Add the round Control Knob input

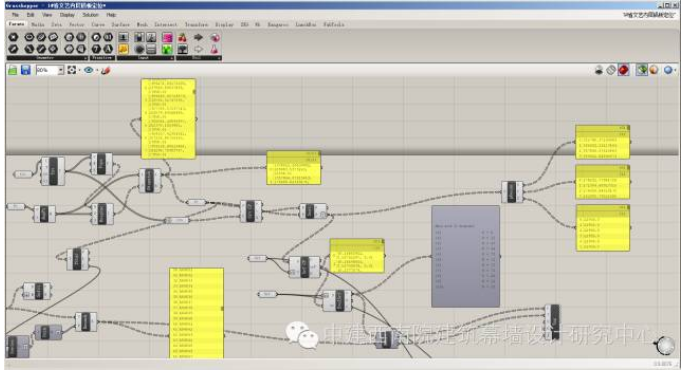139,49
